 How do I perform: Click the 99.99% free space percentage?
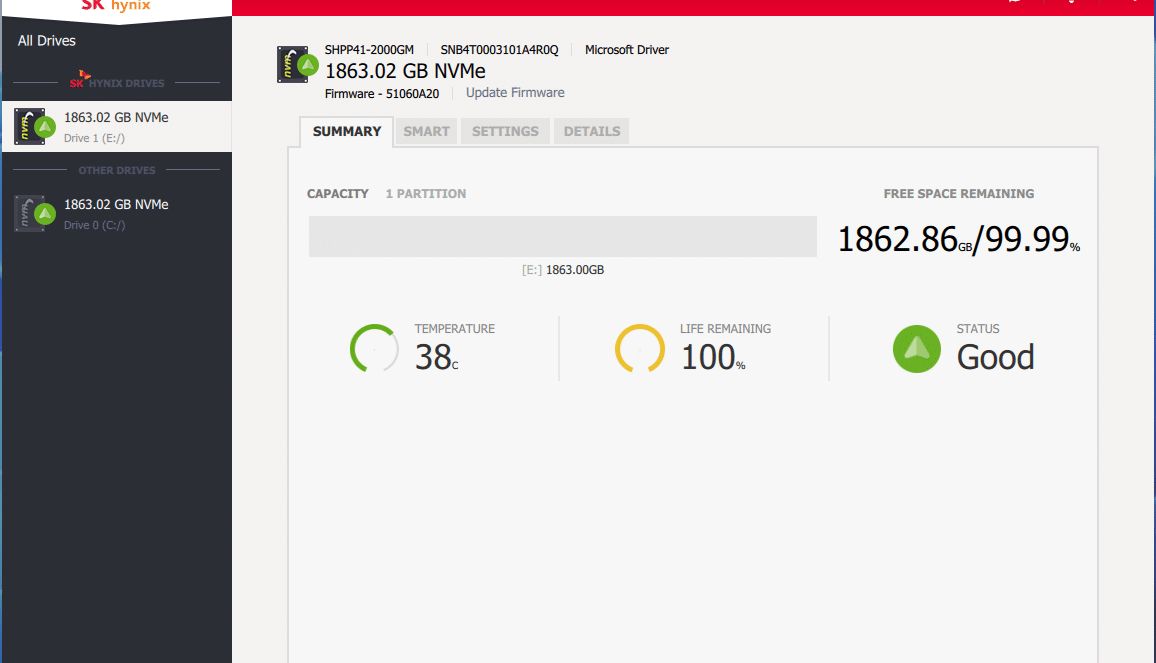tap(1032, 239)
